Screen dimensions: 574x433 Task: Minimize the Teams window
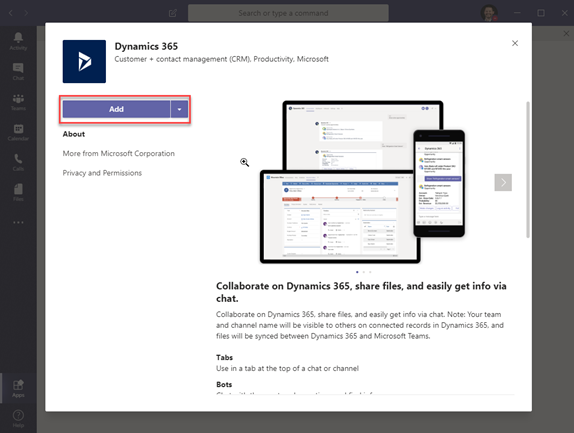[517, 13]
